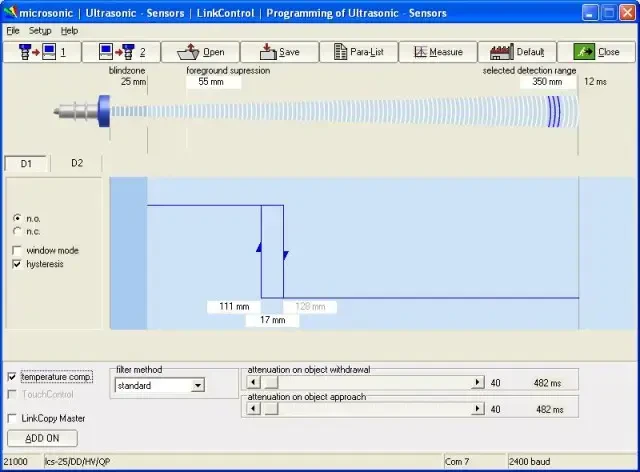
Task: Expand the filter method dropdown
Action: pos(197,384)
